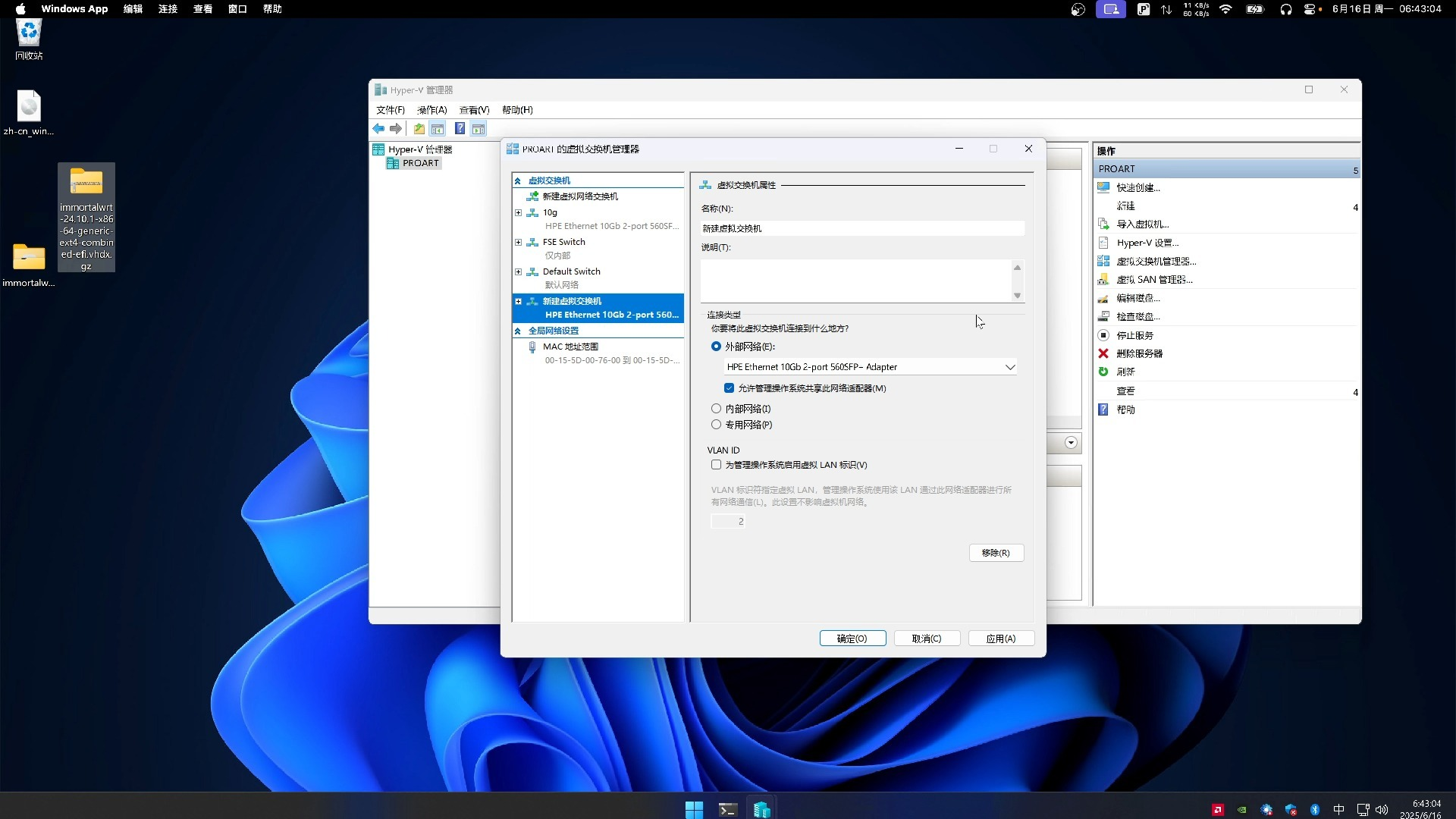The width and height of the screenshot is (1456, 819).
Task: Select the 专用网络 radio button
Action: [716, 425]
